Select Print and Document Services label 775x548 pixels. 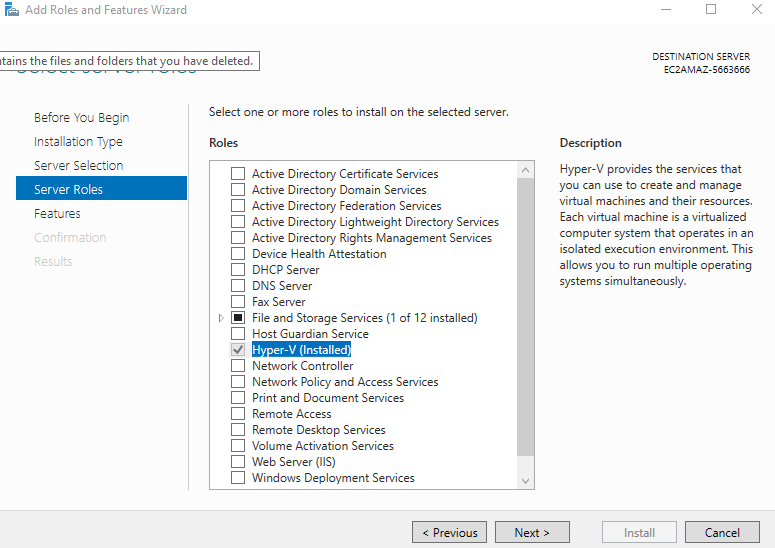[328, 398]
